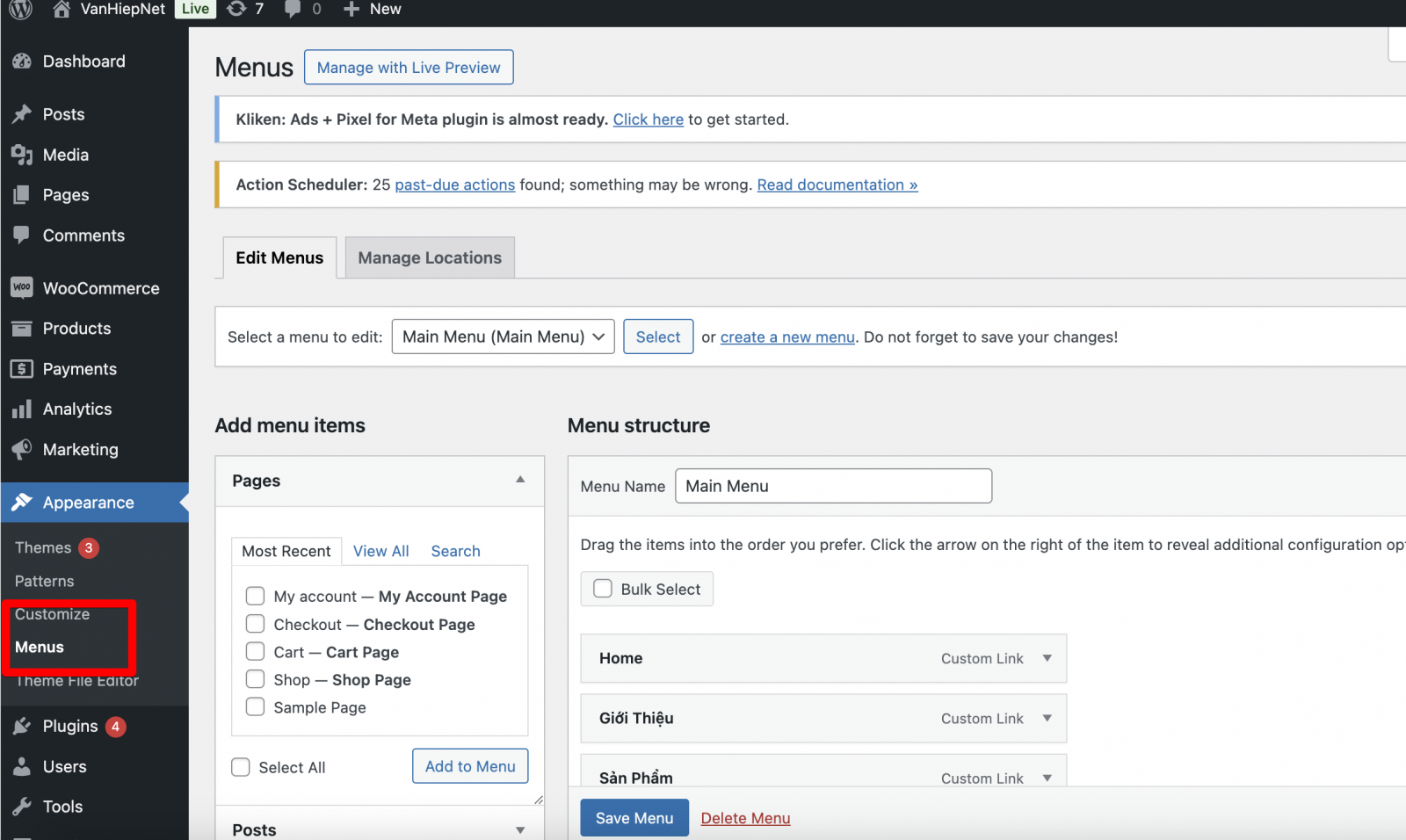Image resolution: width=1406 pixels, height=840 pixels.
Task: Open the Select a menu to edit dropdown
Action: (x=503, y=337)
